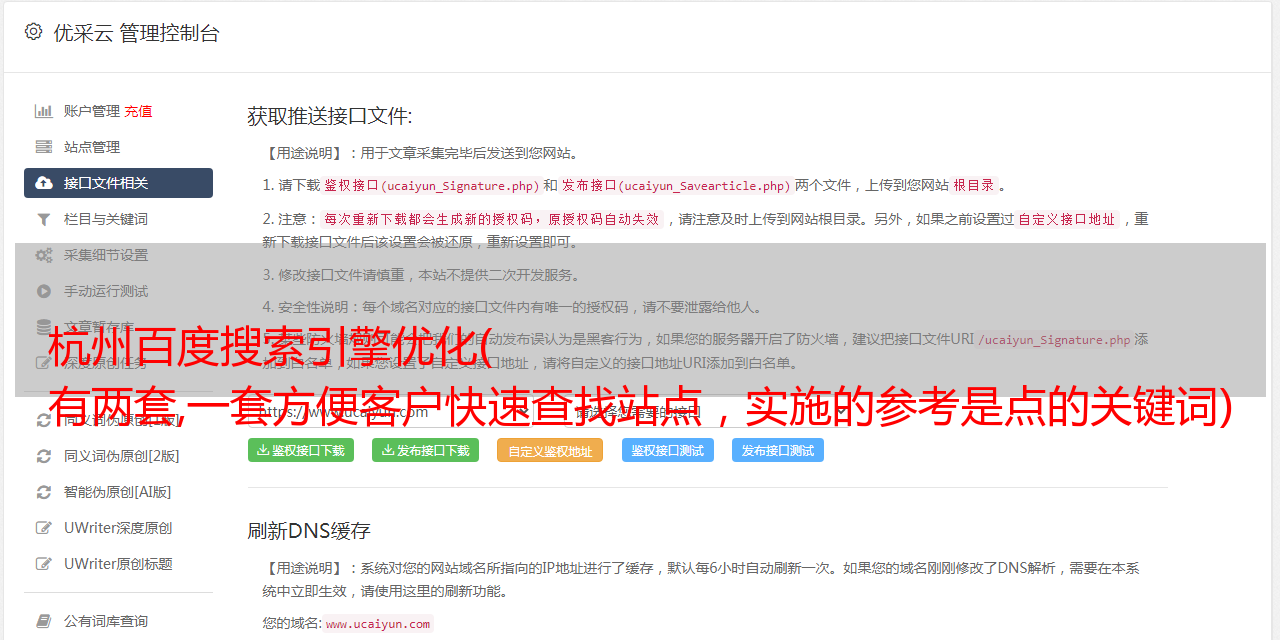
Task: Click the 优采云 管理控制台 title
Action: [x=136, y=33]
